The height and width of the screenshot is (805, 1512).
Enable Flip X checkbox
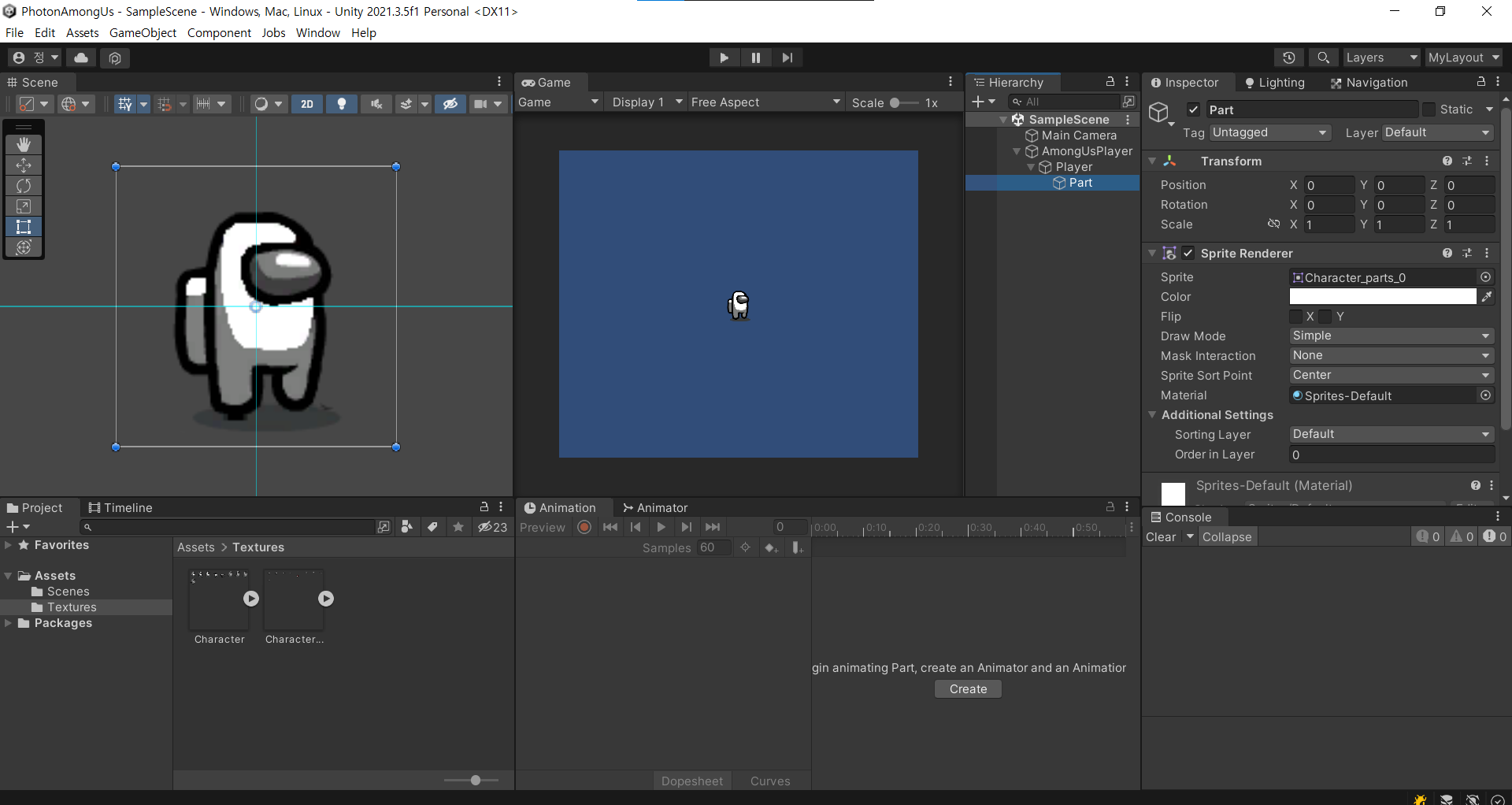pyautogui.click(x=1295, y=317)
